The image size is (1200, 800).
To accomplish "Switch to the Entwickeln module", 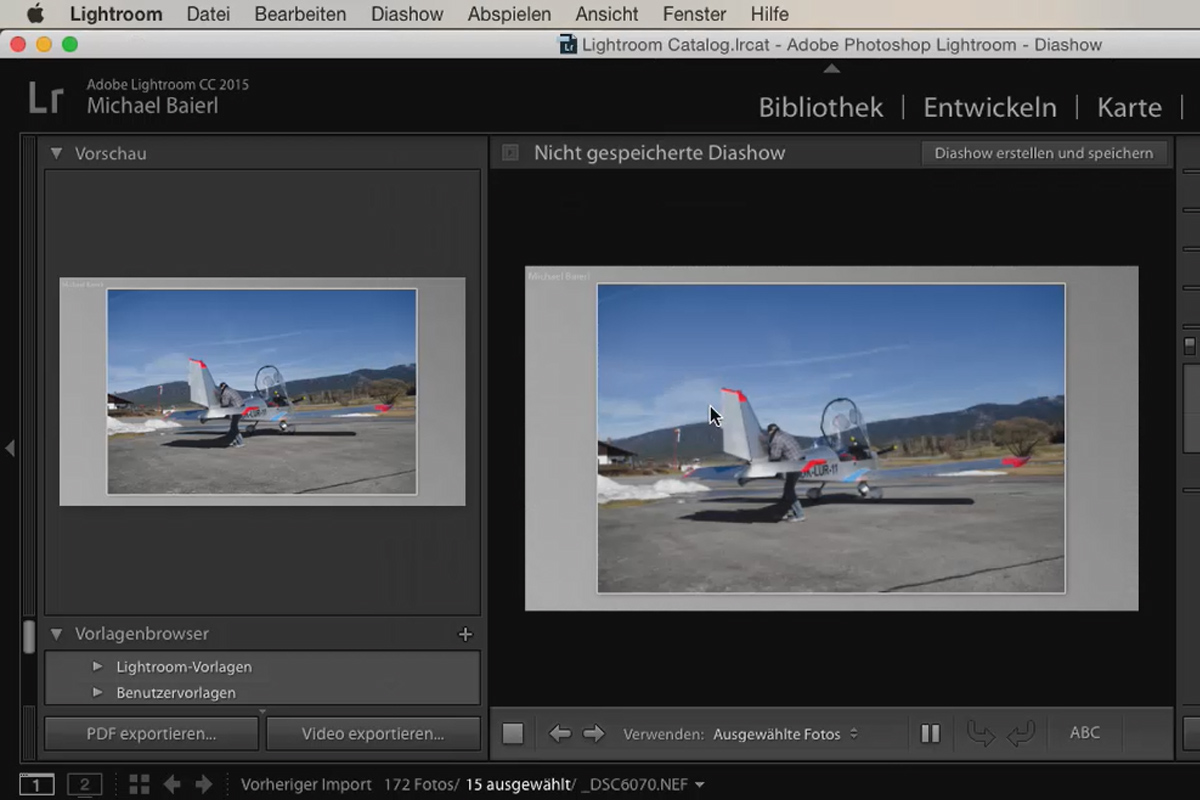I will click(x=990, y=107).
